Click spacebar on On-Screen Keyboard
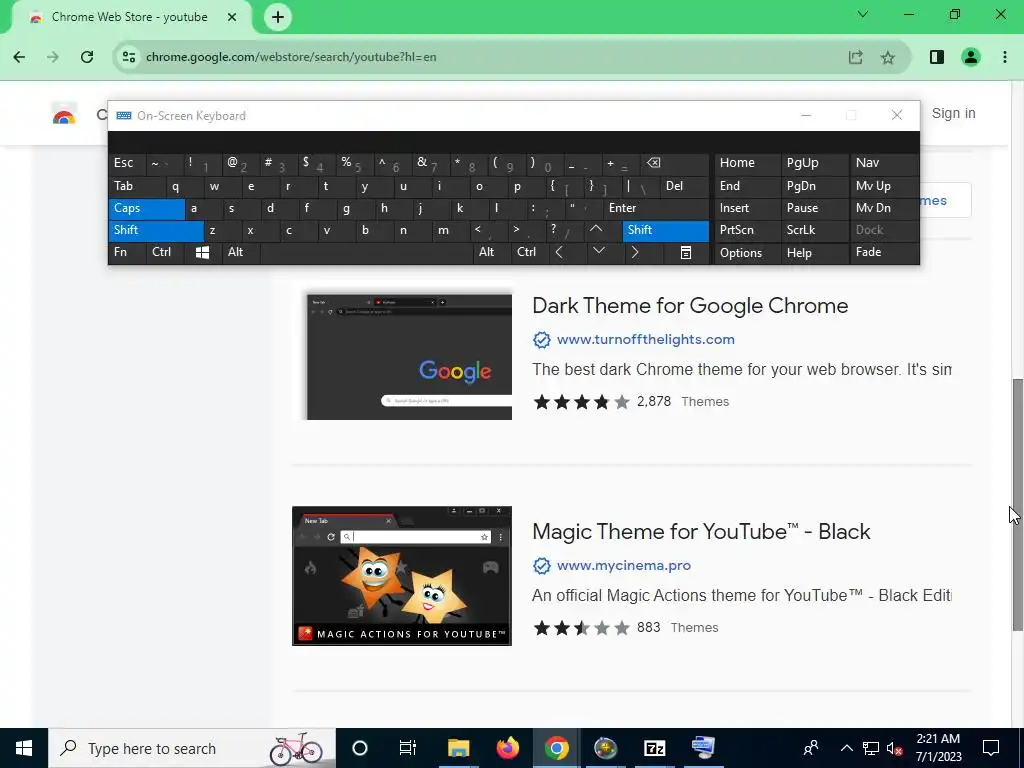1024x768 pixels. 367,253
